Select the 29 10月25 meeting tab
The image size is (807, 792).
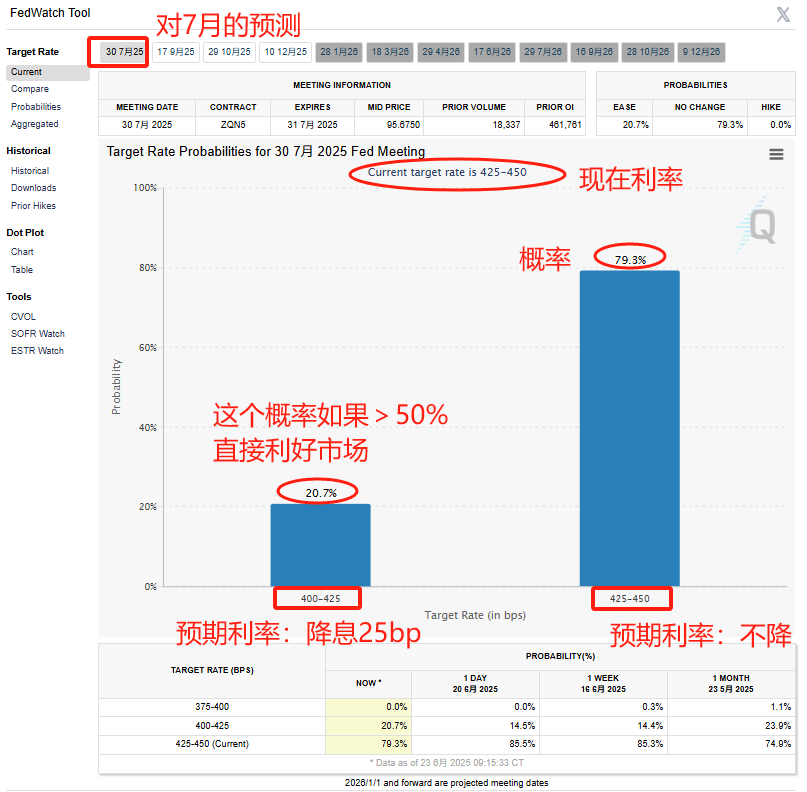tap(229, 52)
